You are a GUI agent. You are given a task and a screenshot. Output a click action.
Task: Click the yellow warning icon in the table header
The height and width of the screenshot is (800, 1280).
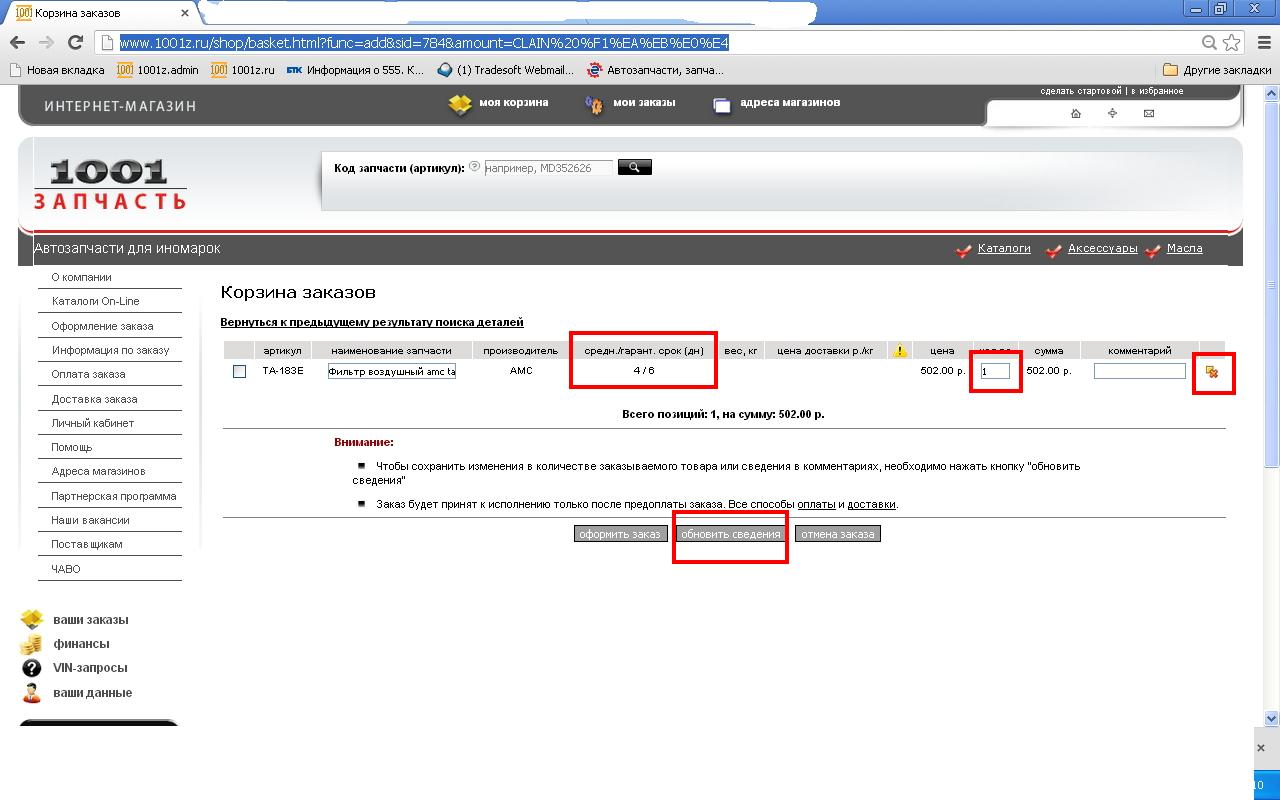[x=900, y=351]
